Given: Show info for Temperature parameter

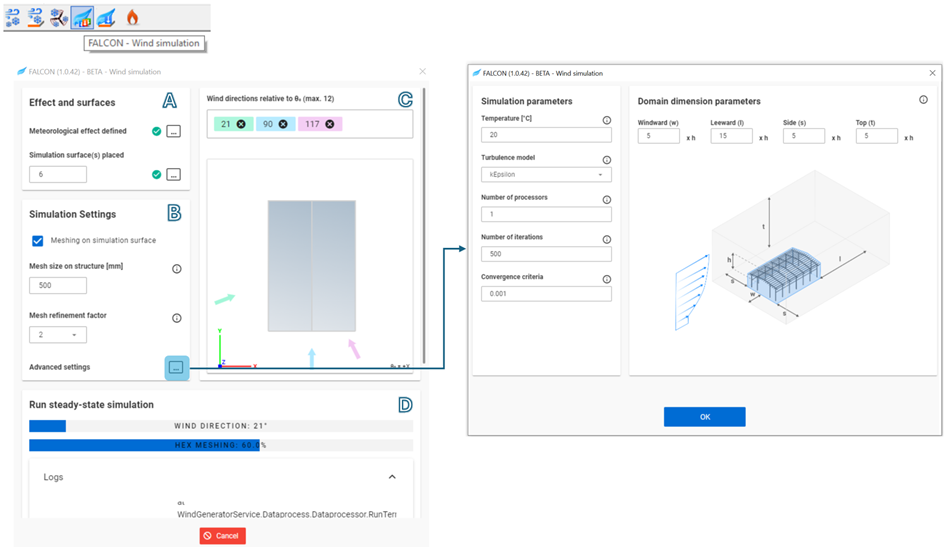Looking at the screenshot, I should tap(607, 120).
